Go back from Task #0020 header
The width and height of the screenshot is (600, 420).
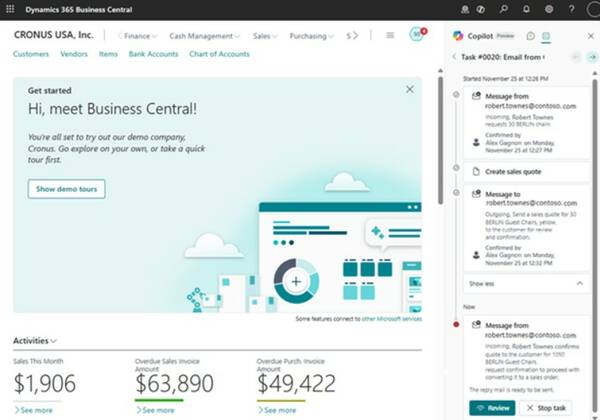pyautogui.click(x=455, y=57)
